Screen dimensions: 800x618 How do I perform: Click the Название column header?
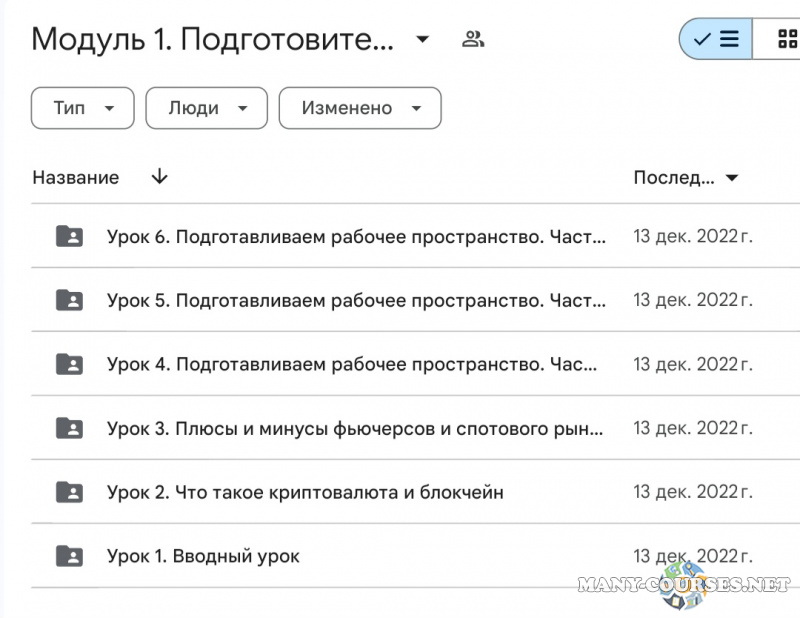tap(75, 177)
